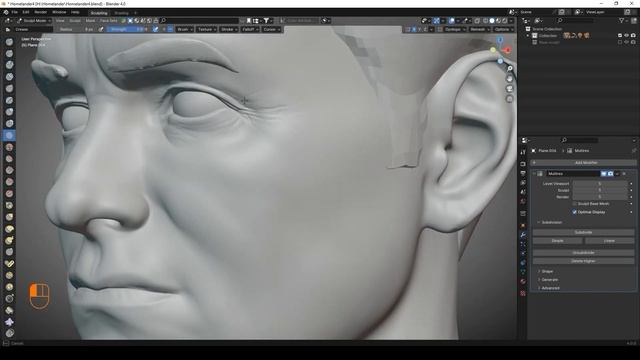Open the Sculpt Mode selector dropdown
Screen dimensions: 640x360
pos(34,20)
